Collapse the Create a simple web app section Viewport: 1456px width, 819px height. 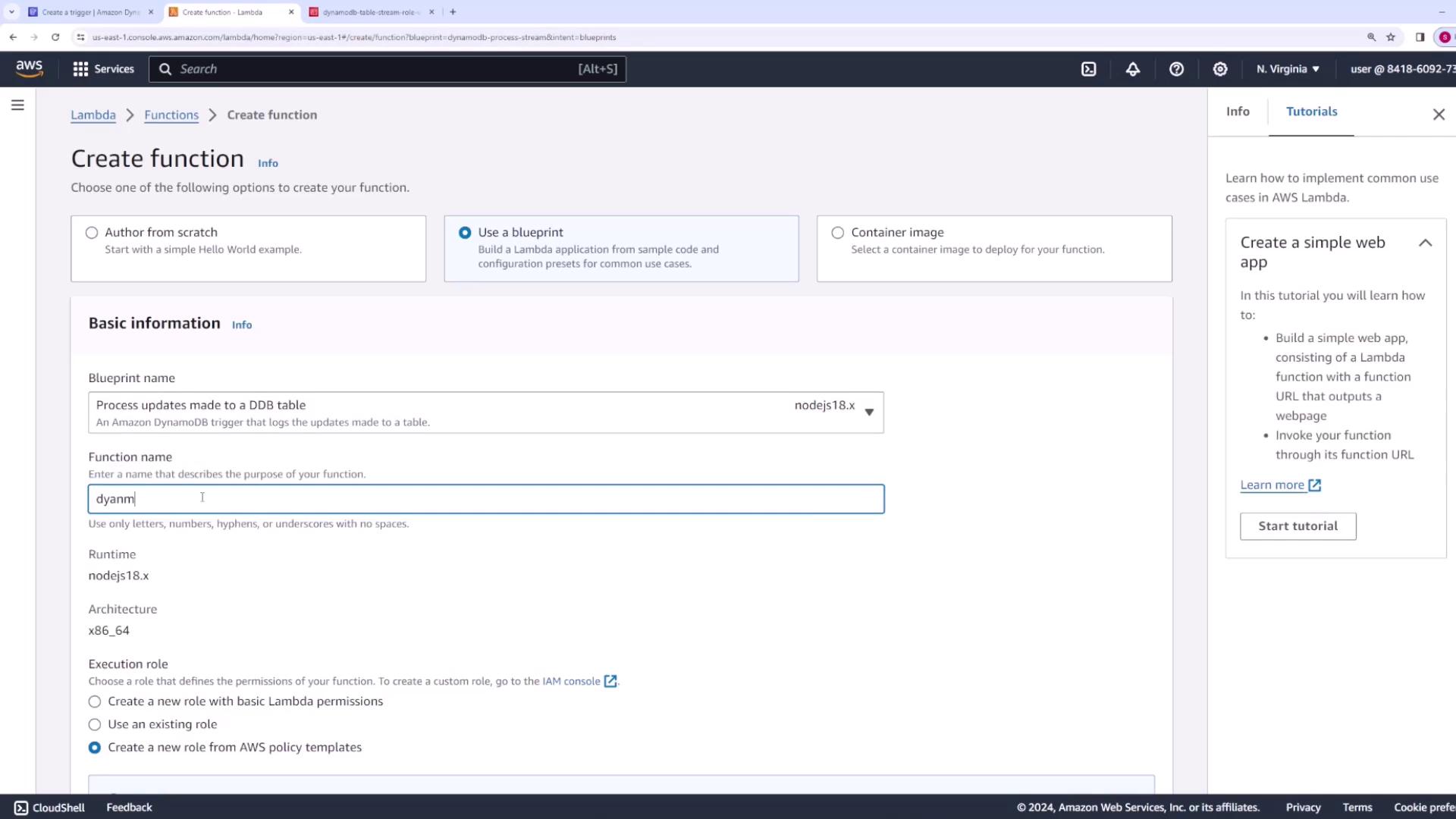(1425, 243)
